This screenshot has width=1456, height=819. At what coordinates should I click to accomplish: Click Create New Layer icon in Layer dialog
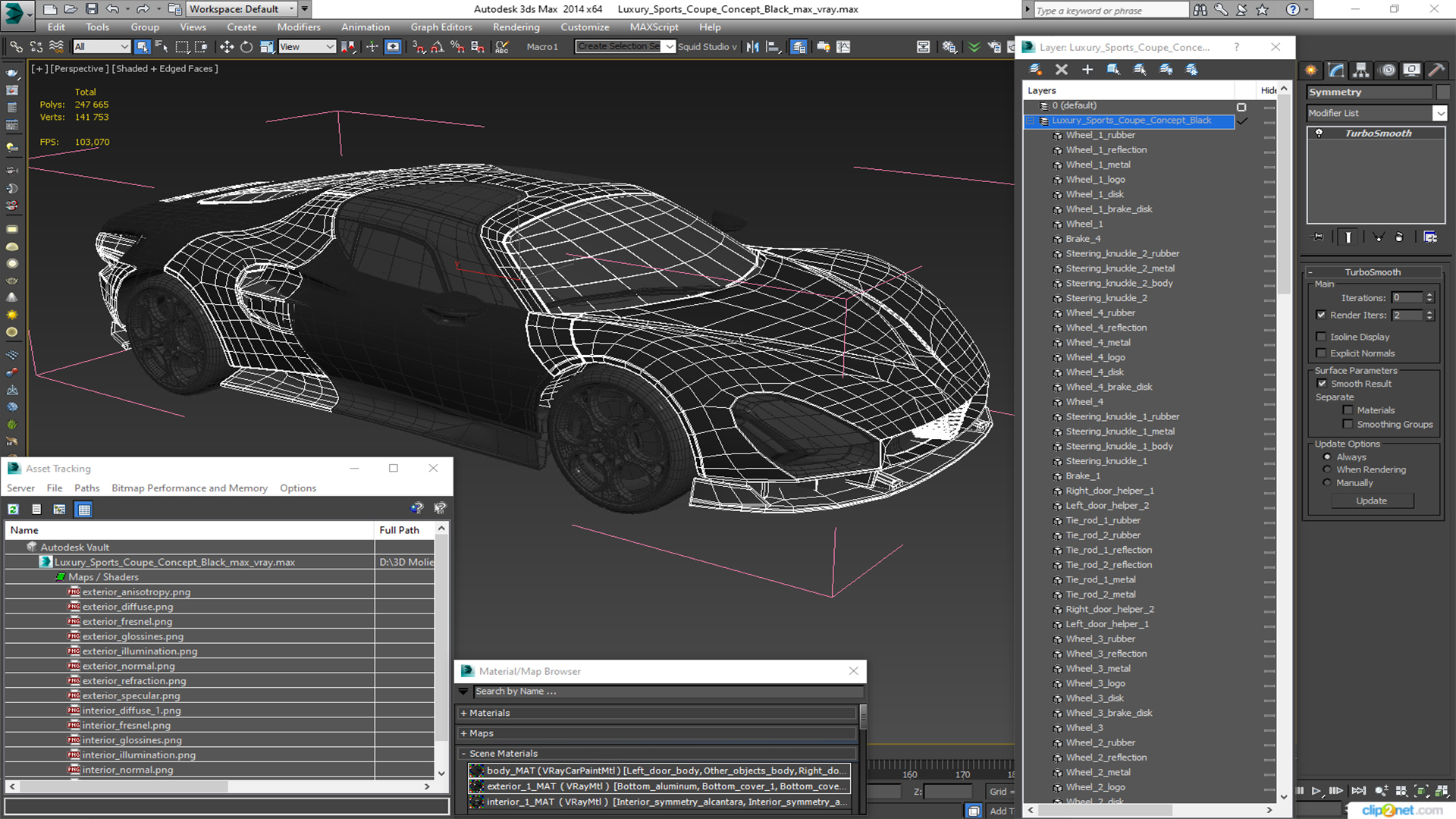tap(1035, 70)
